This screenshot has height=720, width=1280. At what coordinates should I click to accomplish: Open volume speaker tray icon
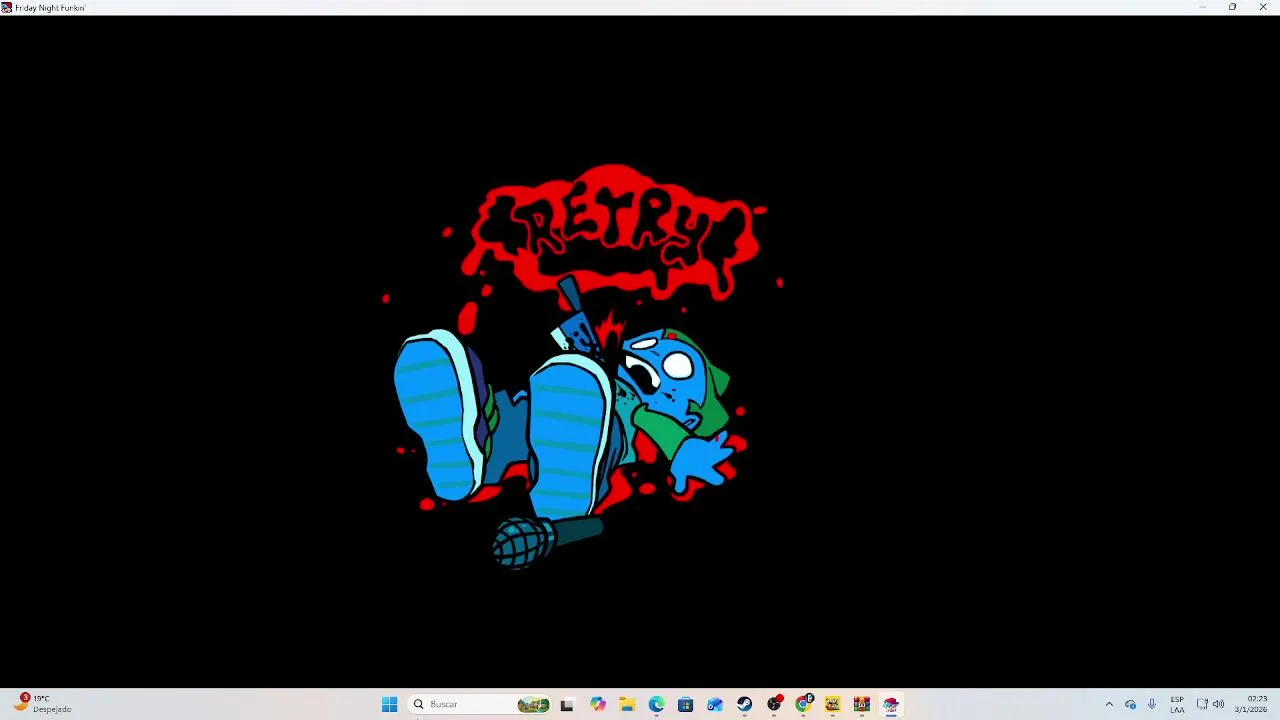tap(1218, 705)
